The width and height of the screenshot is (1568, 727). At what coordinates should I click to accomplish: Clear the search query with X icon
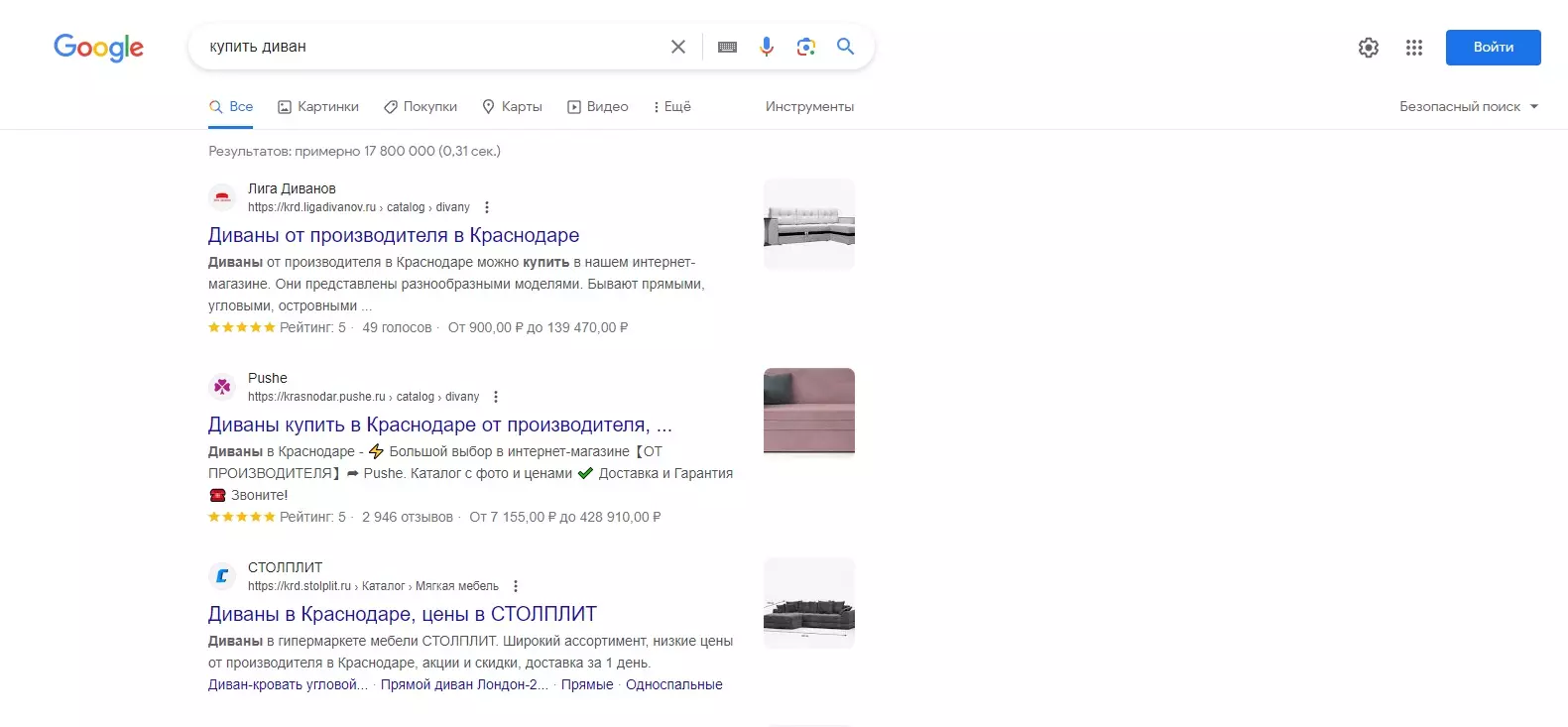pyautogui.click(x=678, y=47)
